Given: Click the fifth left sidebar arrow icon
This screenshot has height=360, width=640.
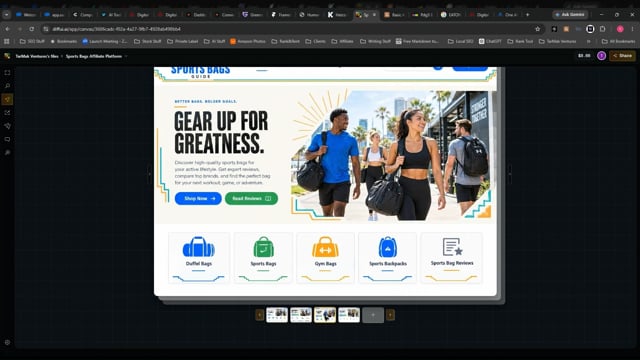Looking at the screenshot, I should click(x=7, y=126).
